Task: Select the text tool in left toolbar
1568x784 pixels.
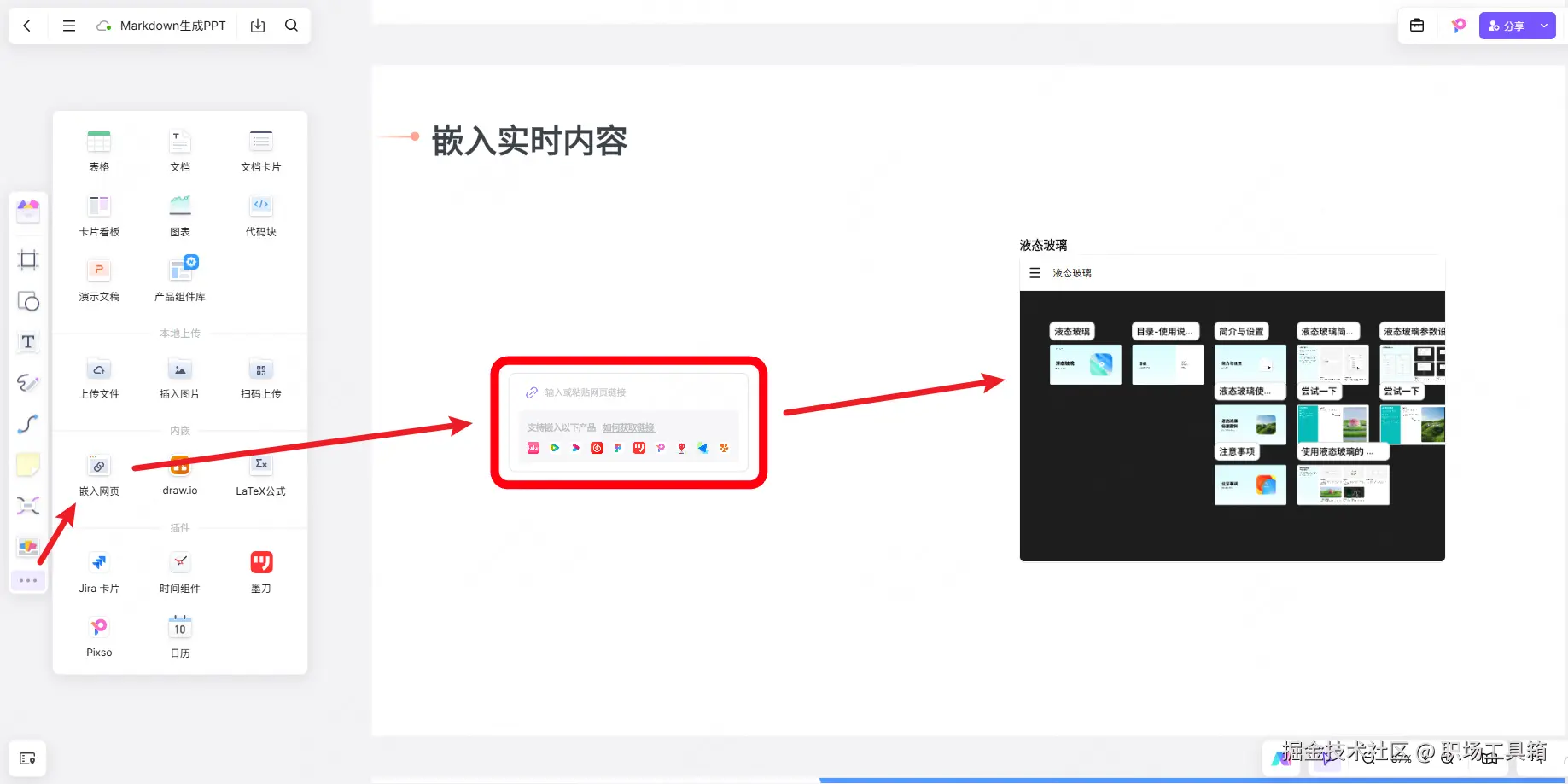Action: (28, 342)
